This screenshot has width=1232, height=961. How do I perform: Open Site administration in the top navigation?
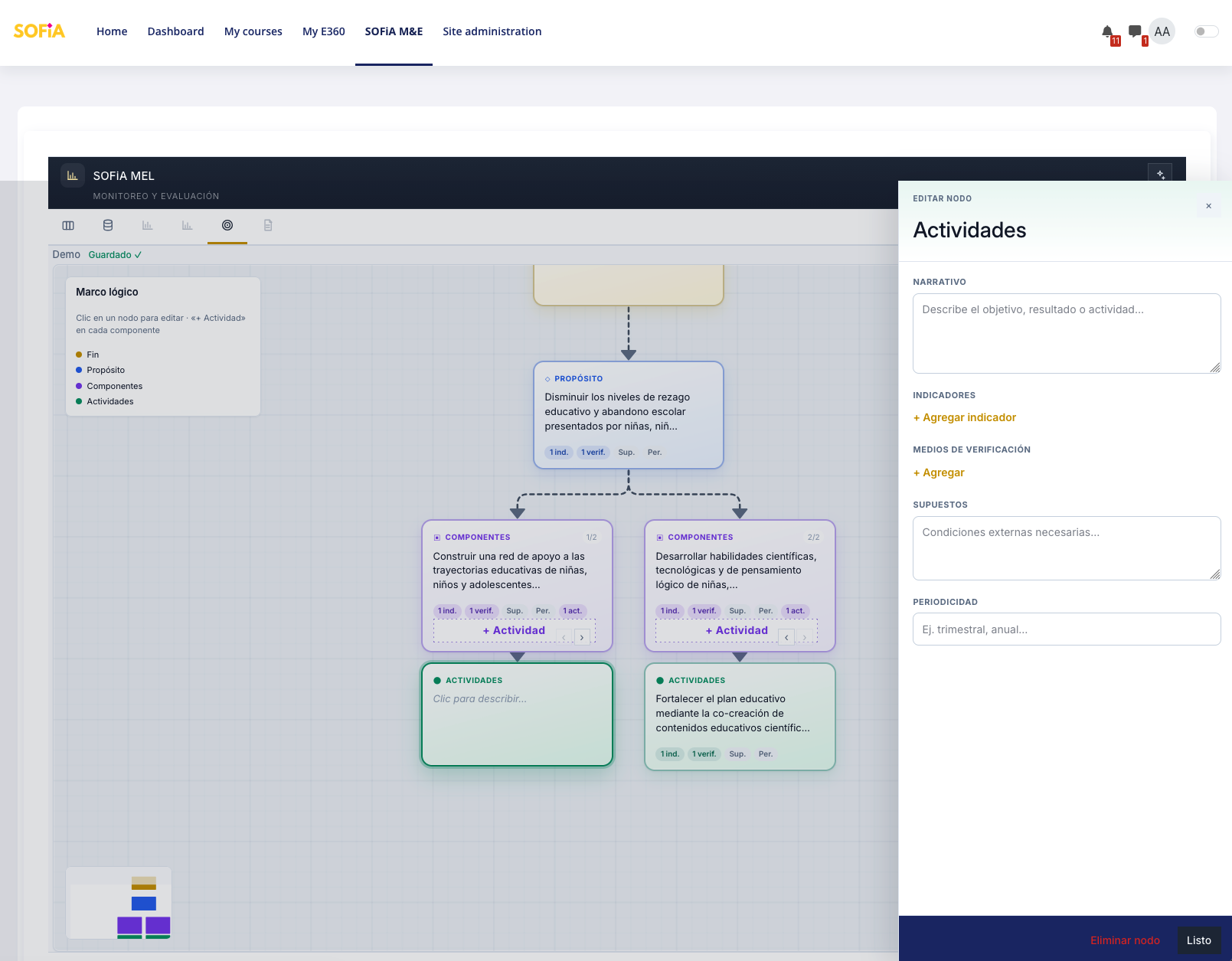(x=492, y=31)
